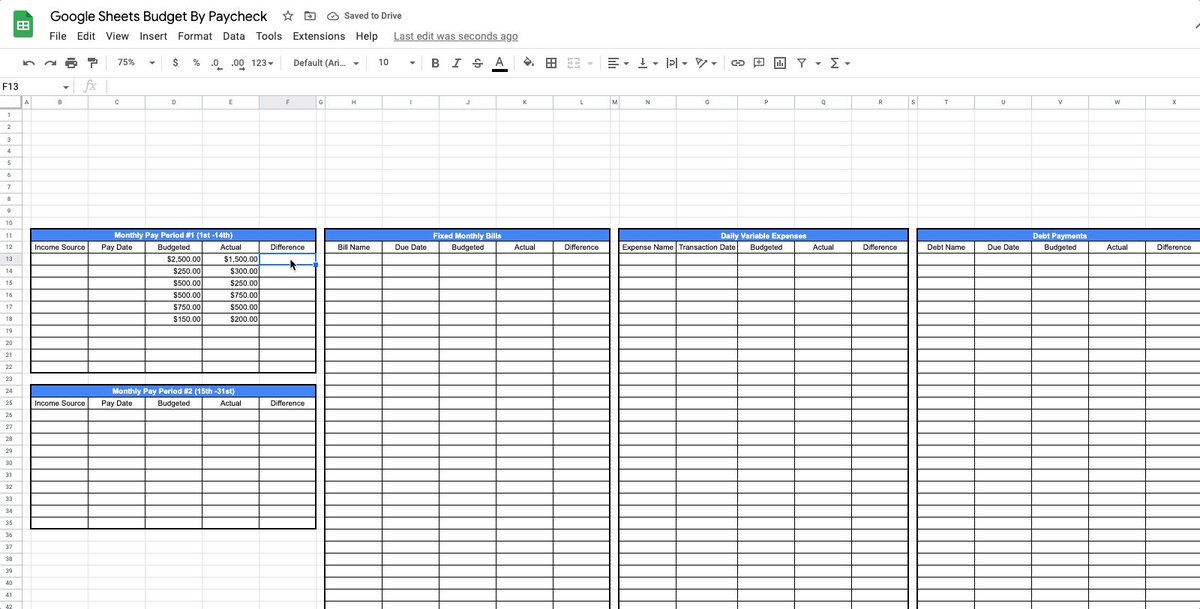Increase decimal places
1200x609 pixels.
pos(237,63)
